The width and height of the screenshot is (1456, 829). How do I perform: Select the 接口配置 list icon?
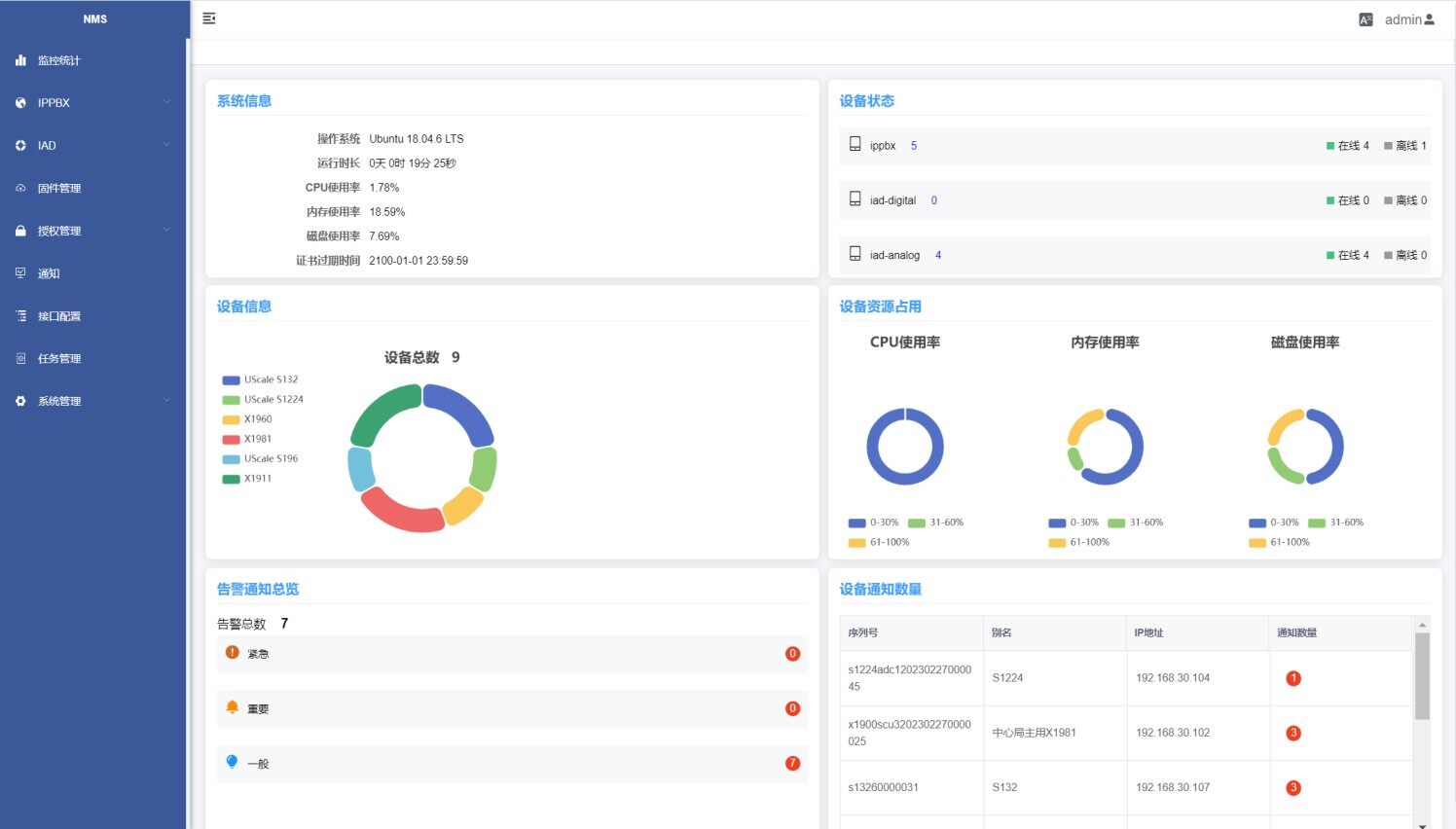(20, 316)
